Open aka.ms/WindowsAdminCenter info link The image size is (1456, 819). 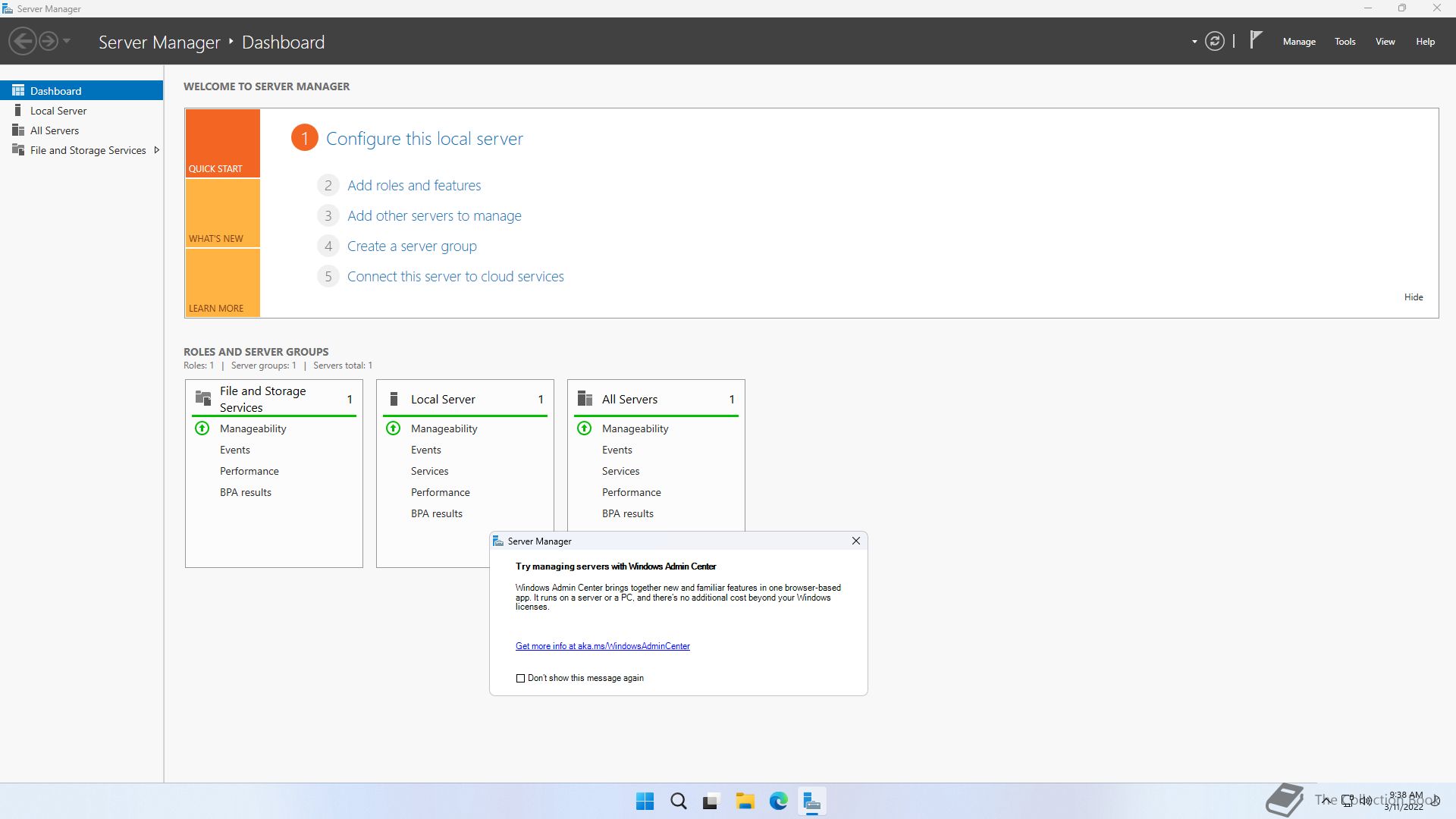603,646
